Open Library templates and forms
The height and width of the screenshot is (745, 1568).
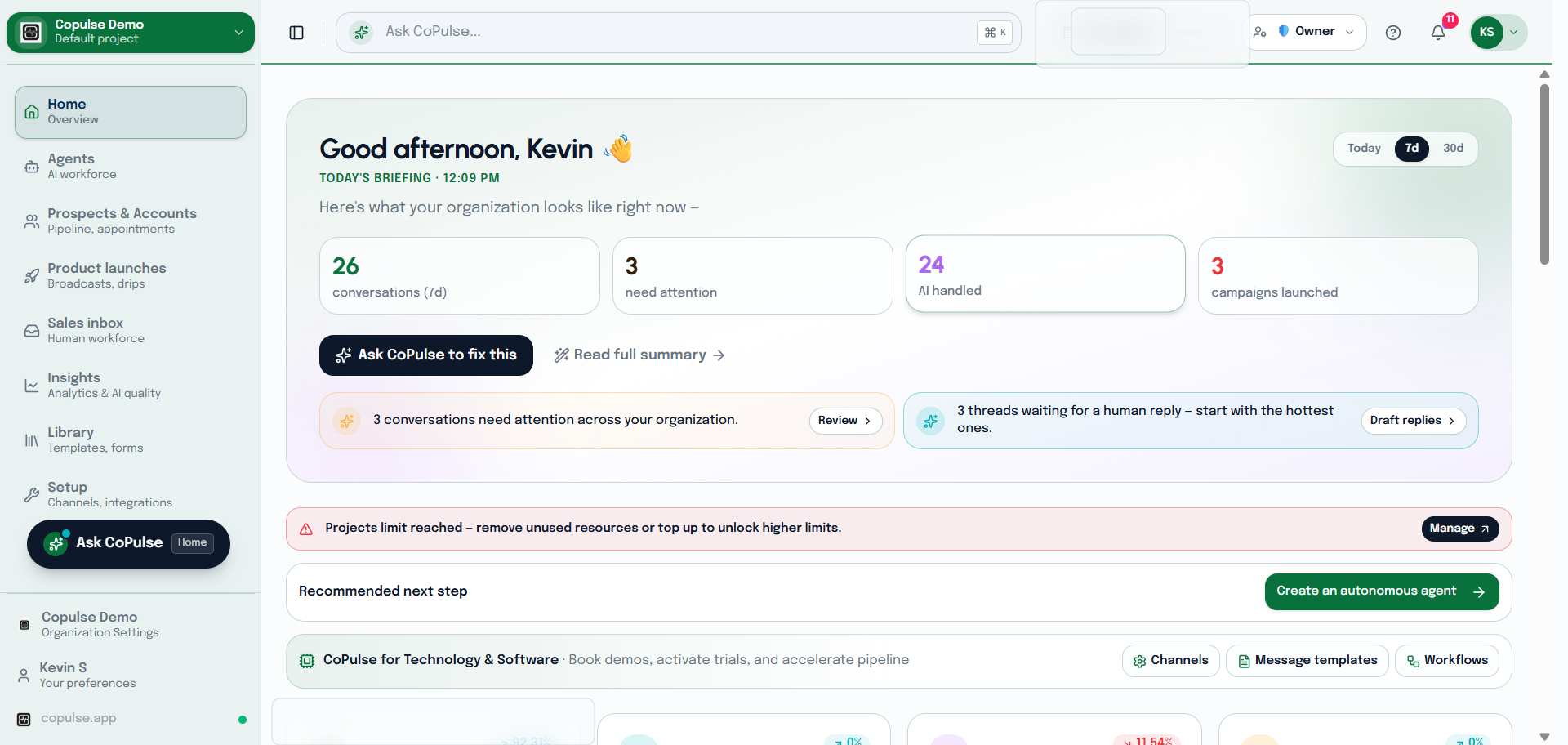tap(131, 440)
